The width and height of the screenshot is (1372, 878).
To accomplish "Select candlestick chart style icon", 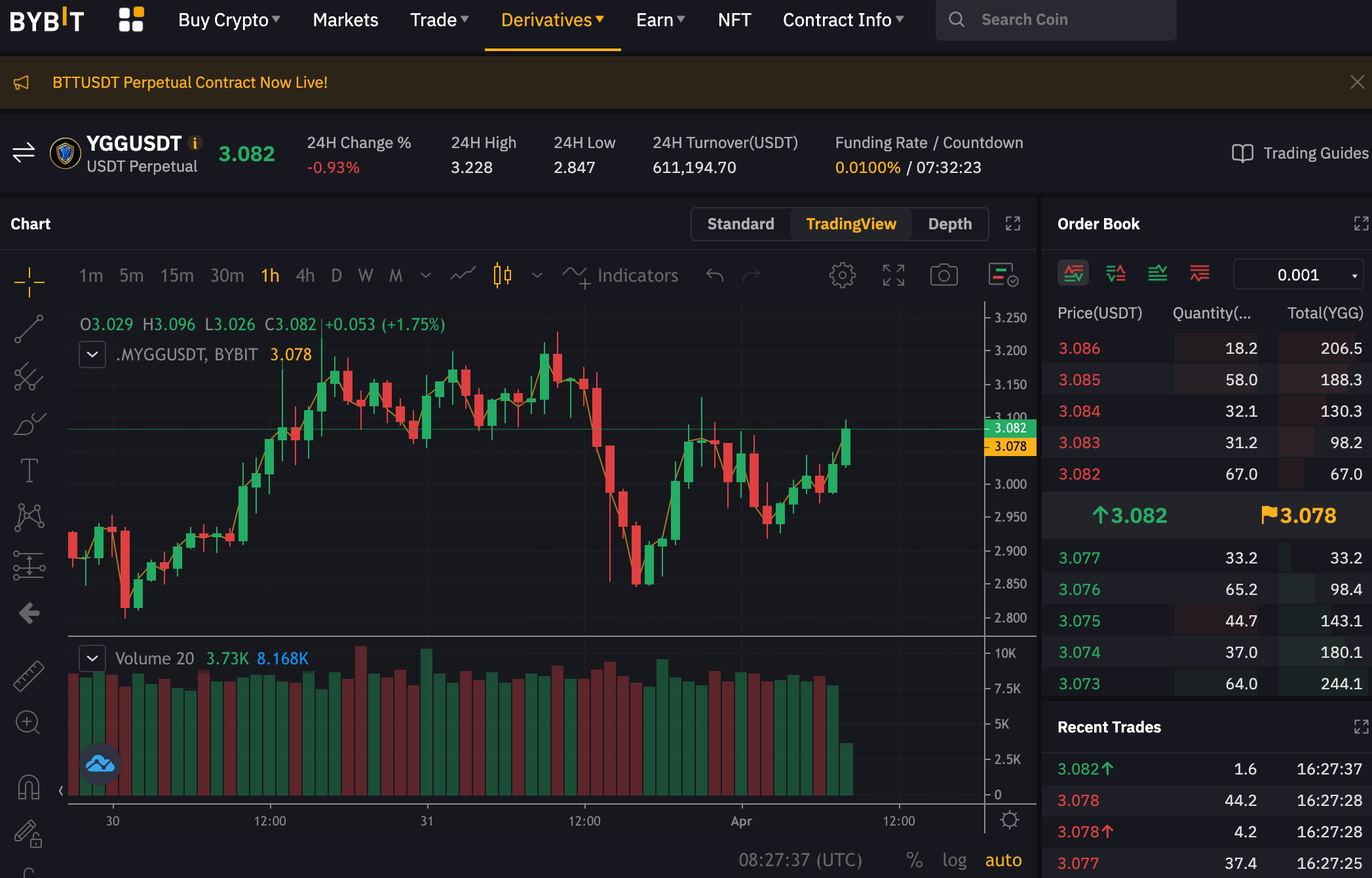I will [503, 275].
